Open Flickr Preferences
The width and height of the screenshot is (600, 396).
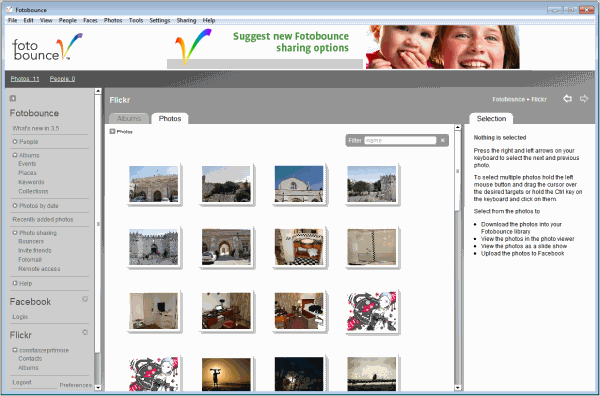point(75,385)
